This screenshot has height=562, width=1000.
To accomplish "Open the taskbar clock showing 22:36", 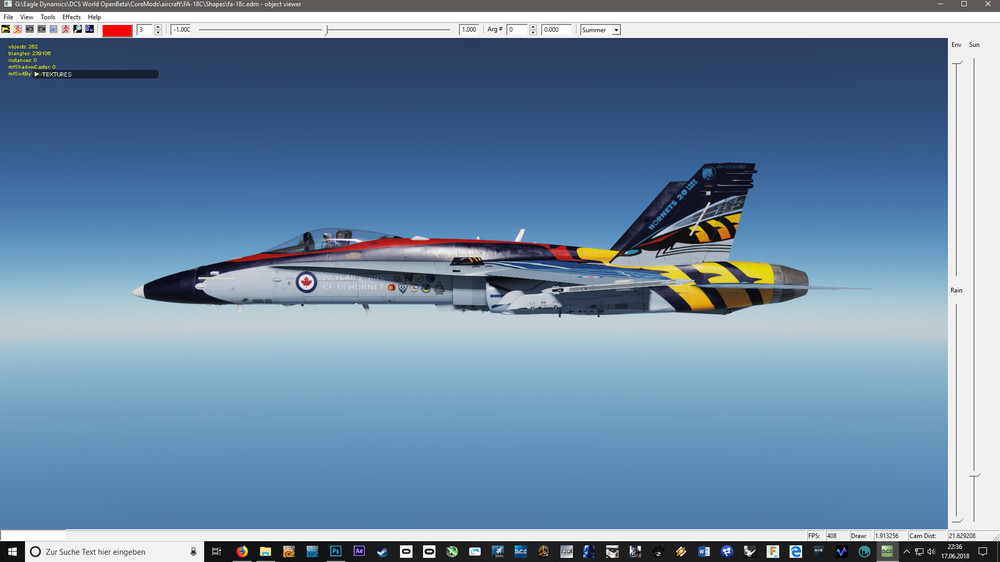I will pyautogui.click(x=955, y=552).
